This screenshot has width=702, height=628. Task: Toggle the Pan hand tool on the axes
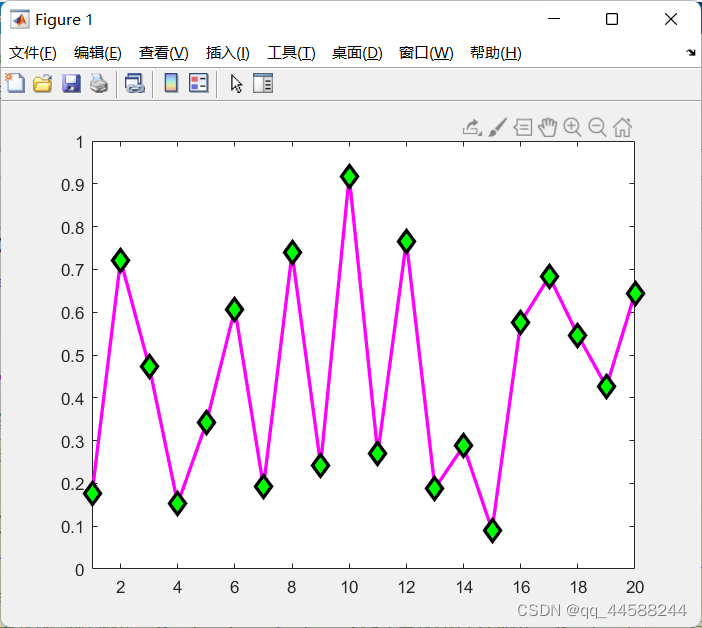coord(547,128)
